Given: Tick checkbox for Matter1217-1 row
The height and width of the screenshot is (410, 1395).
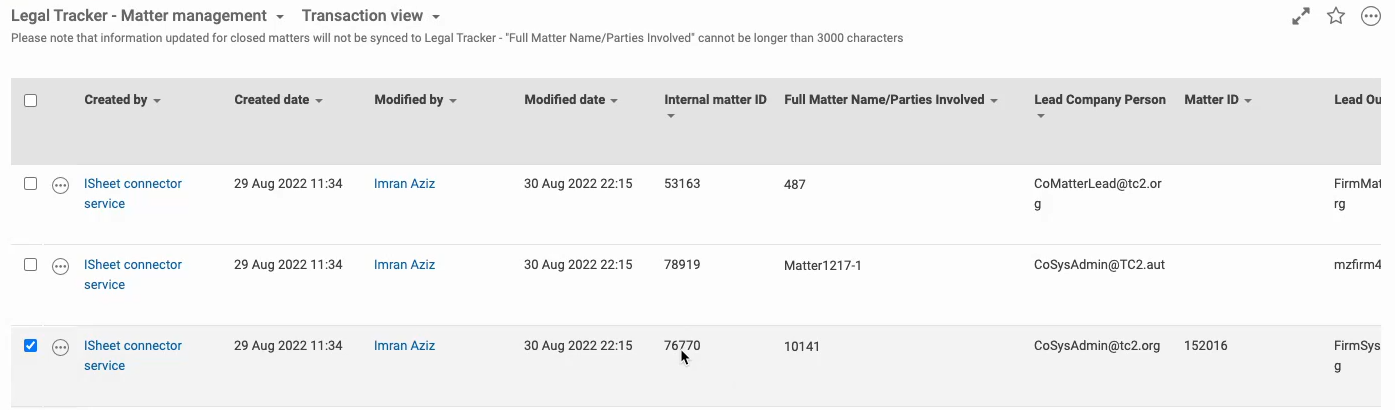Looking at the screenshot, I should point(30,265).
